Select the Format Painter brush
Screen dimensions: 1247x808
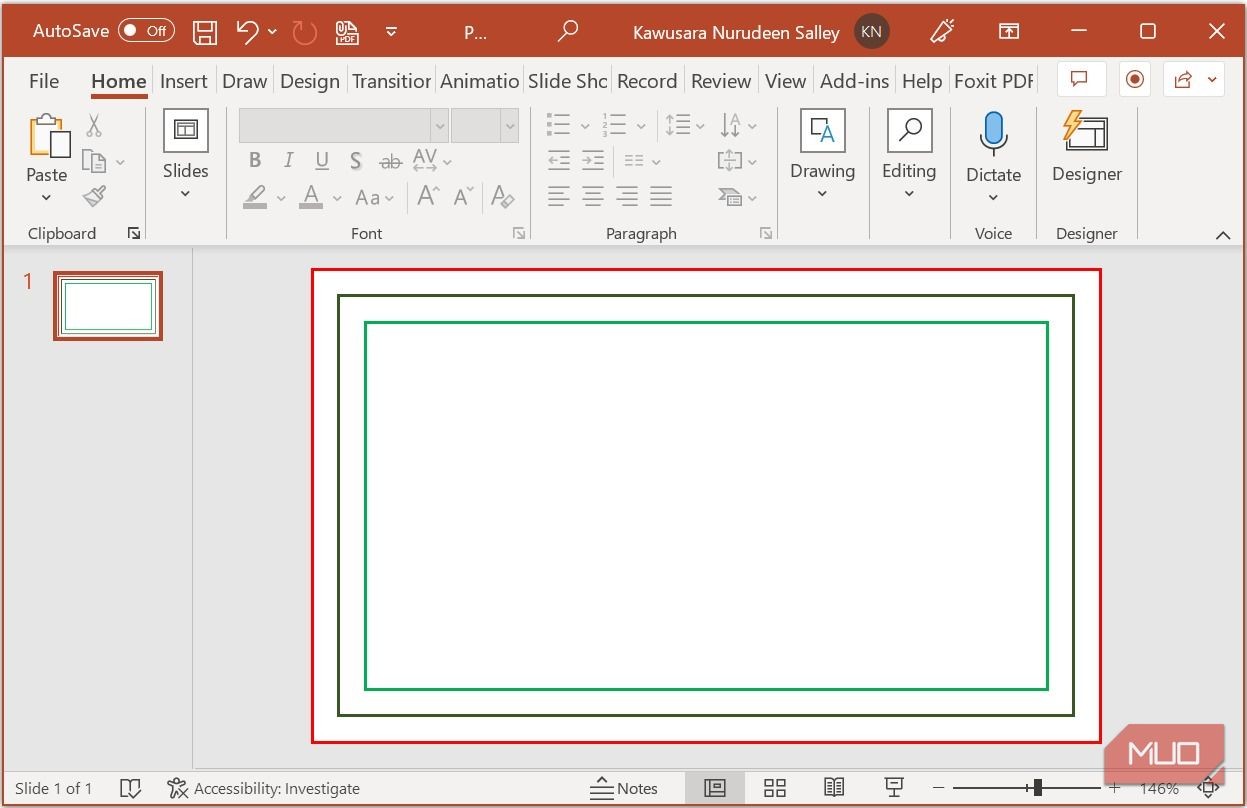tap(95, 196)
